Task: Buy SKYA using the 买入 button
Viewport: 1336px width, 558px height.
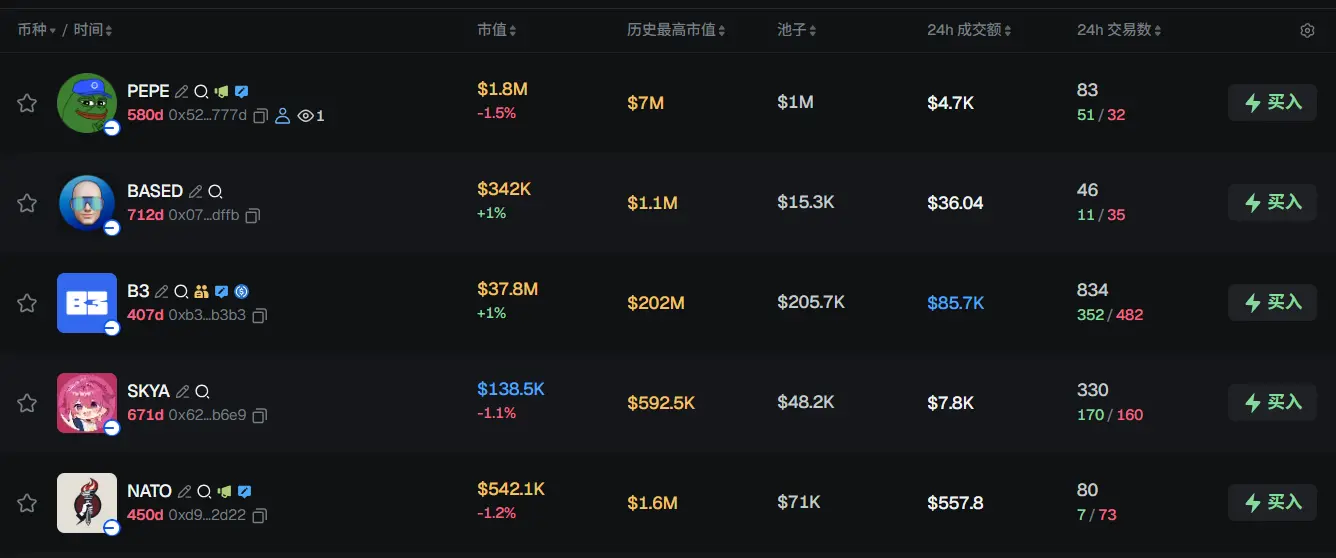Action: [x=1272, y=402]
